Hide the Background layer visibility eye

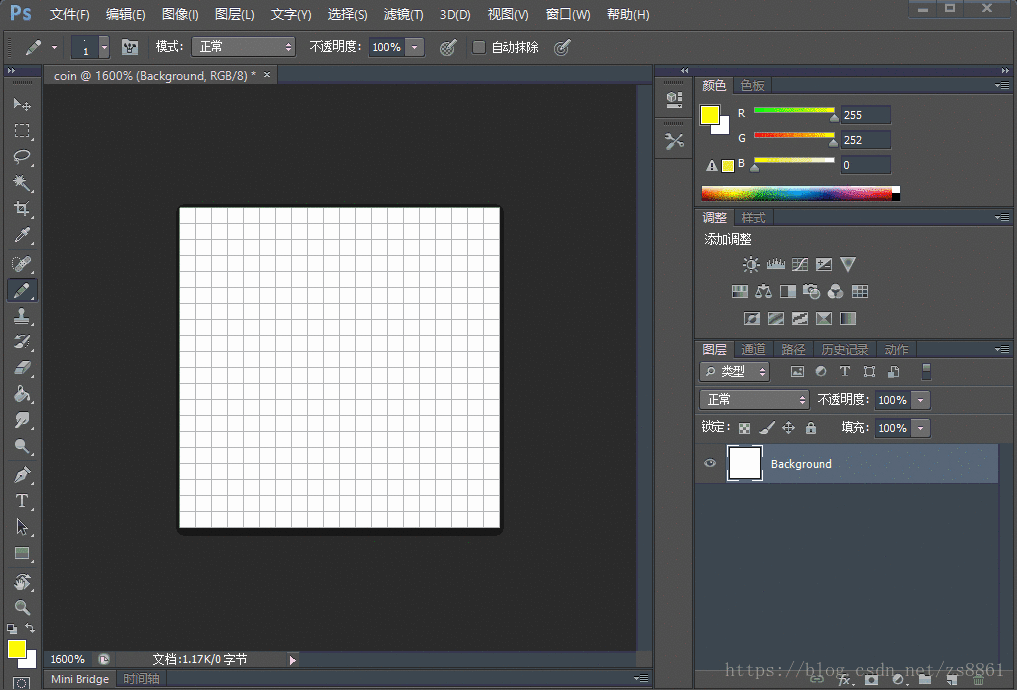(x=710, y=463)
